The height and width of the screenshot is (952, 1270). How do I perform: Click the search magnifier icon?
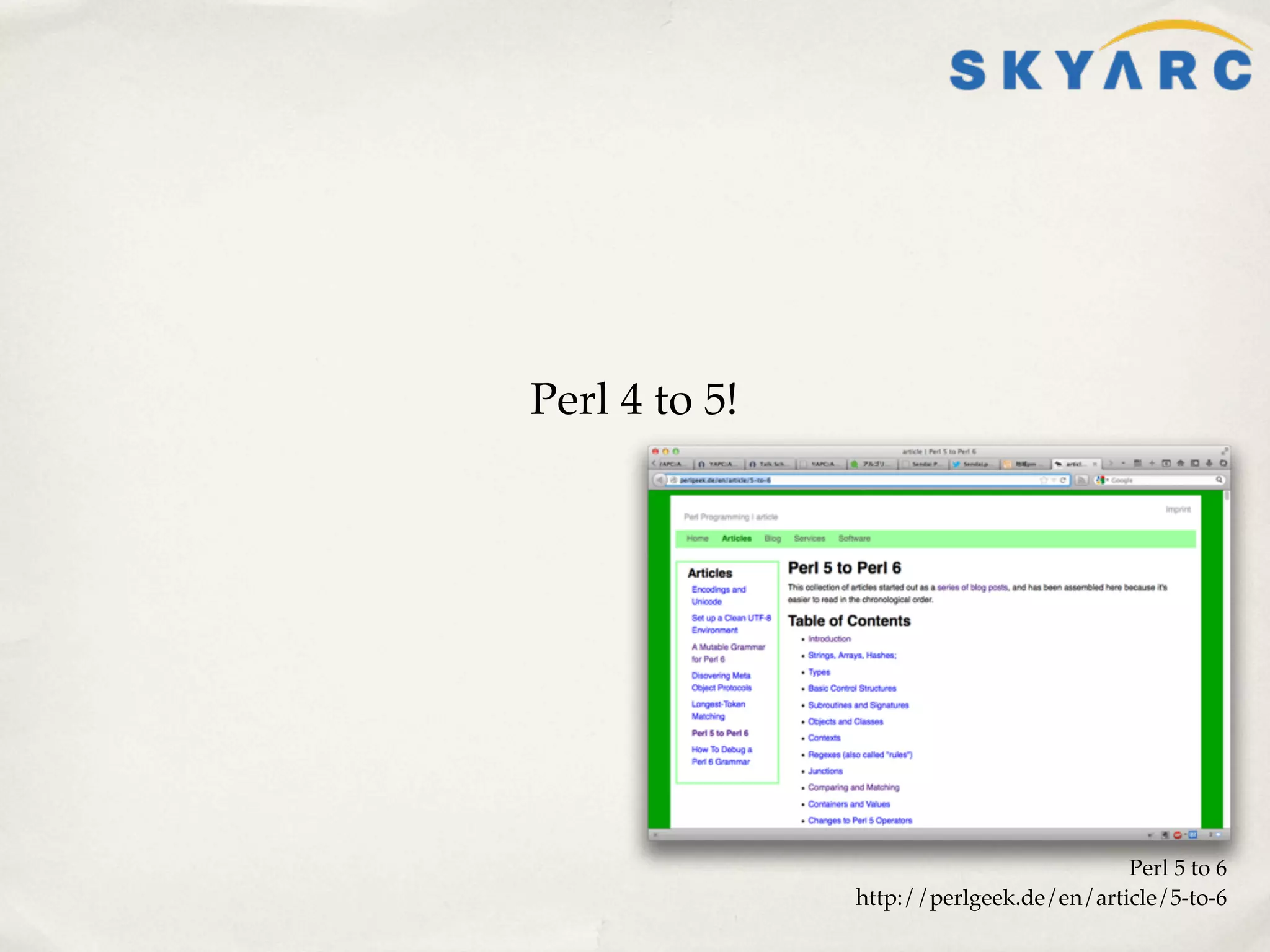1219,480
